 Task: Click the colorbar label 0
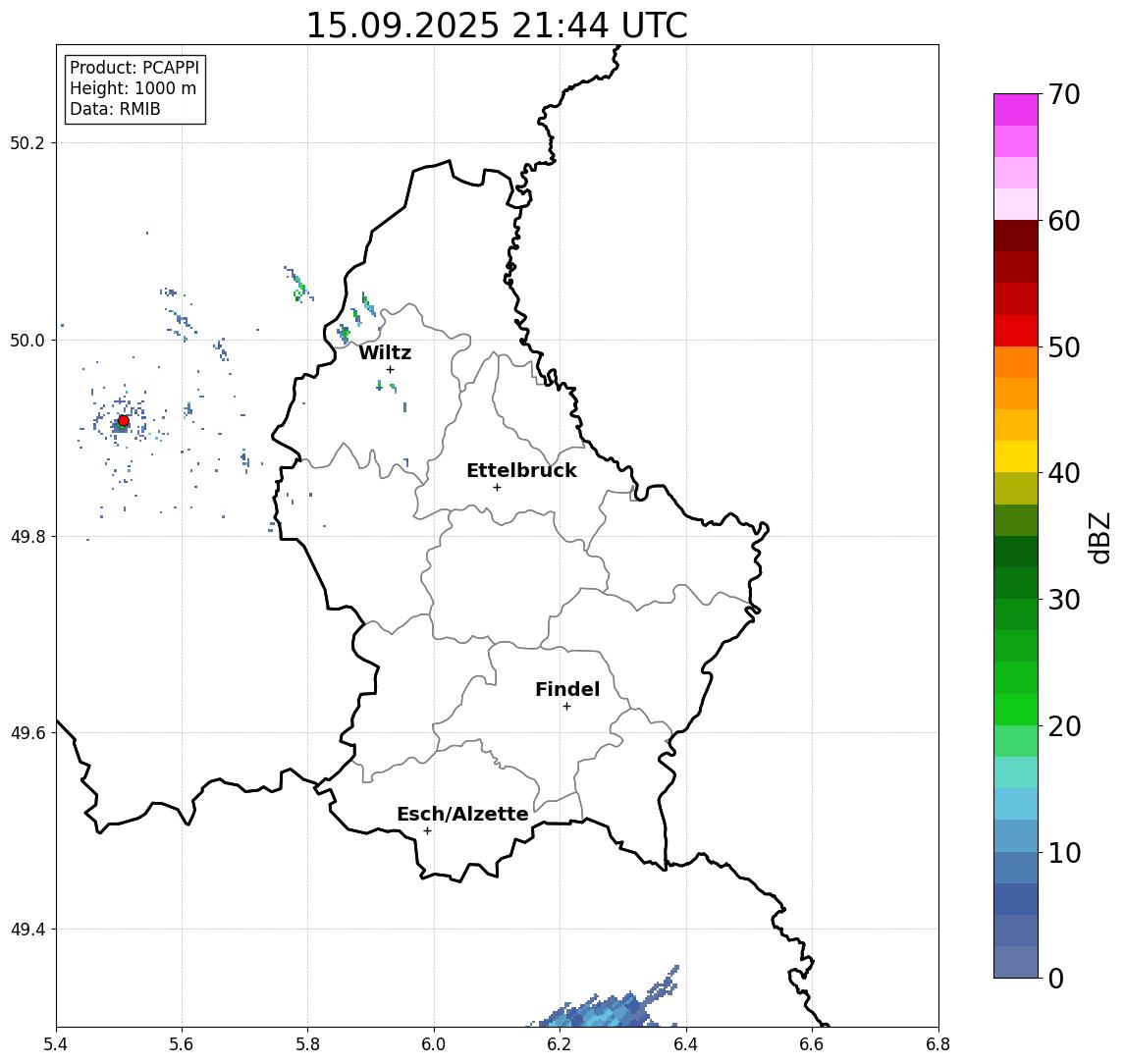pos(1056,978)
